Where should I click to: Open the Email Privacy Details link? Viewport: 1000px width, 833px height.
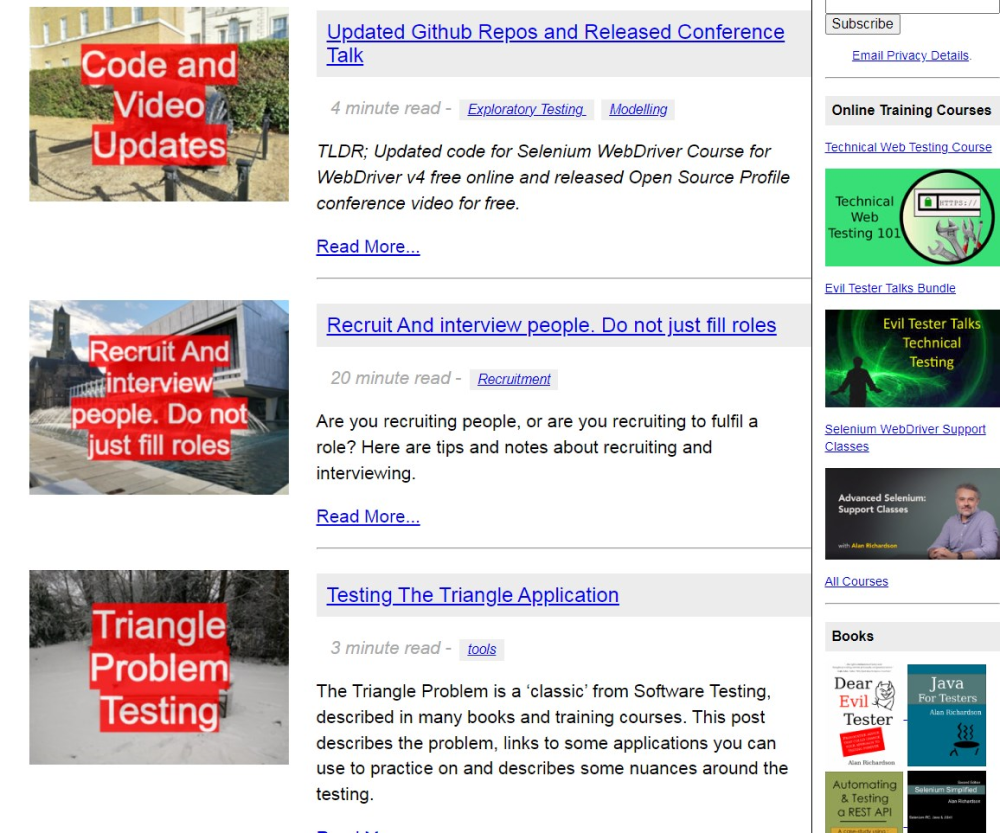coord(910,56)
